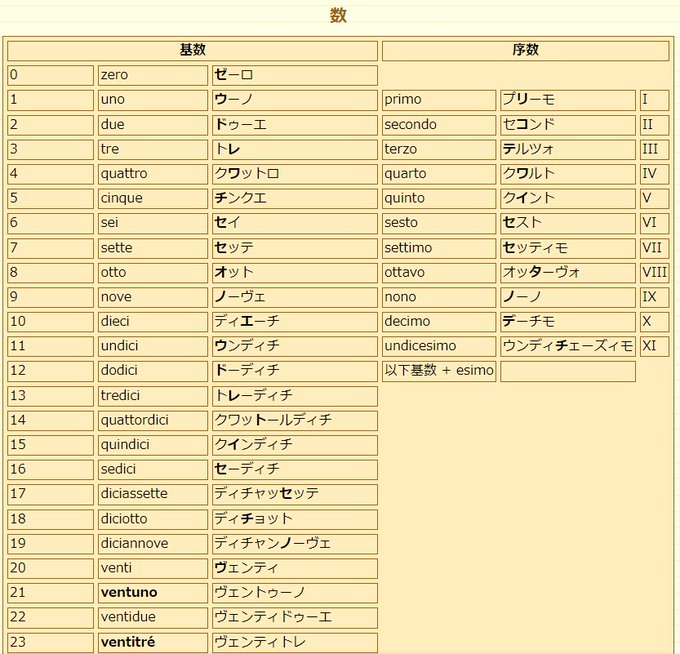Select the word diciannove
The height and width of the screenshot is (654, 680).
134,543
